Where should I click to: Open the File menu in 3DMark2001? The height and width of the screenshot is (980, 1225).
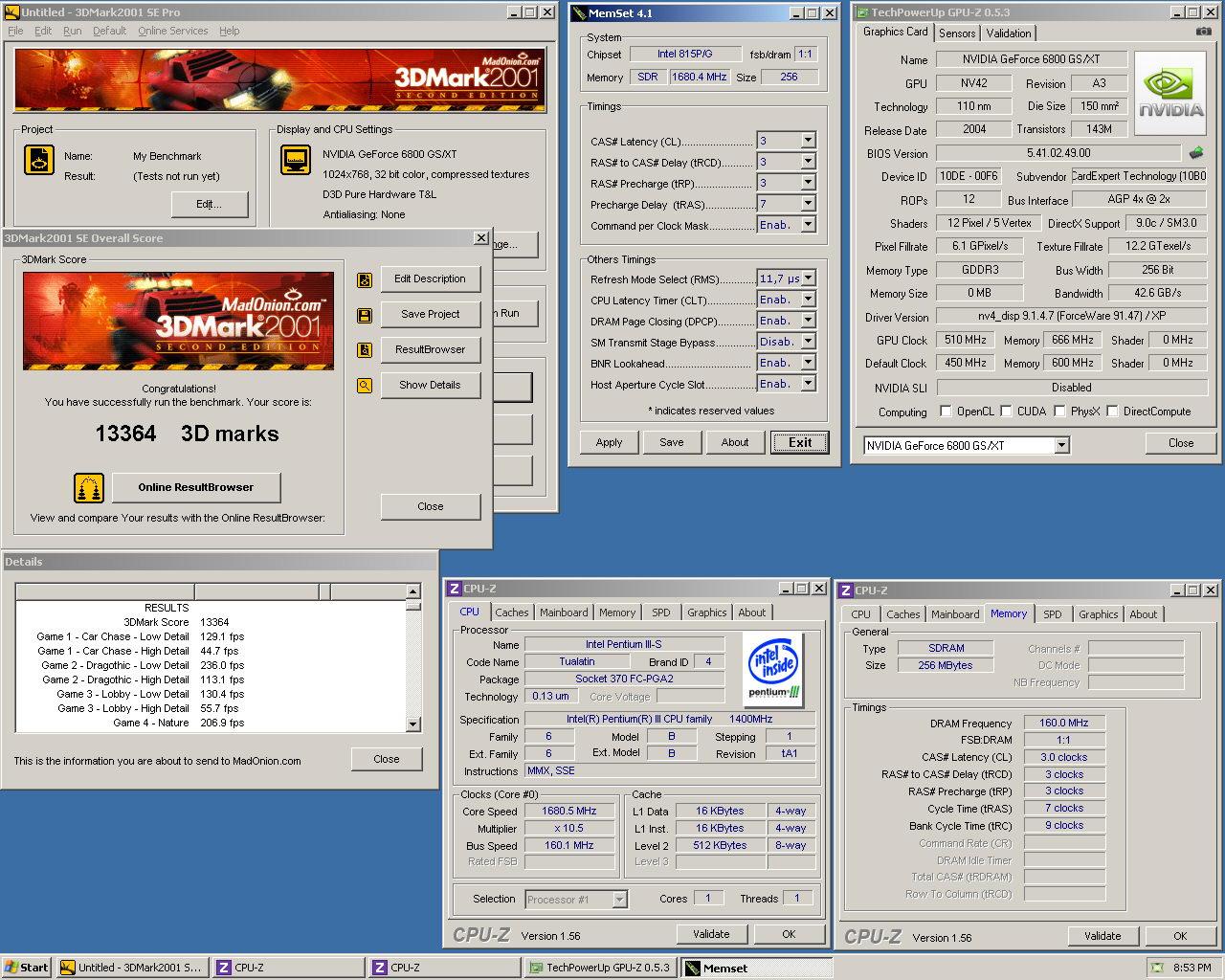point(15,31)
